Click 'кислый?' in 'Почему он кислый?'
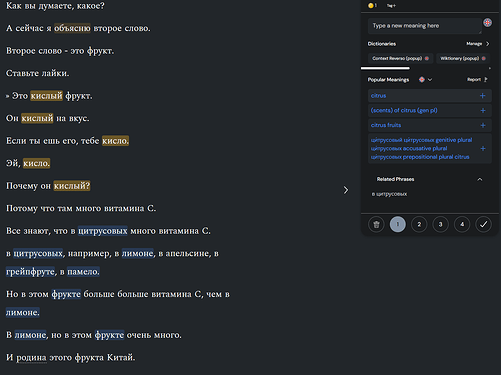This screenshot has height=375, width=501. pyautogui.click(x=72, y=186)
